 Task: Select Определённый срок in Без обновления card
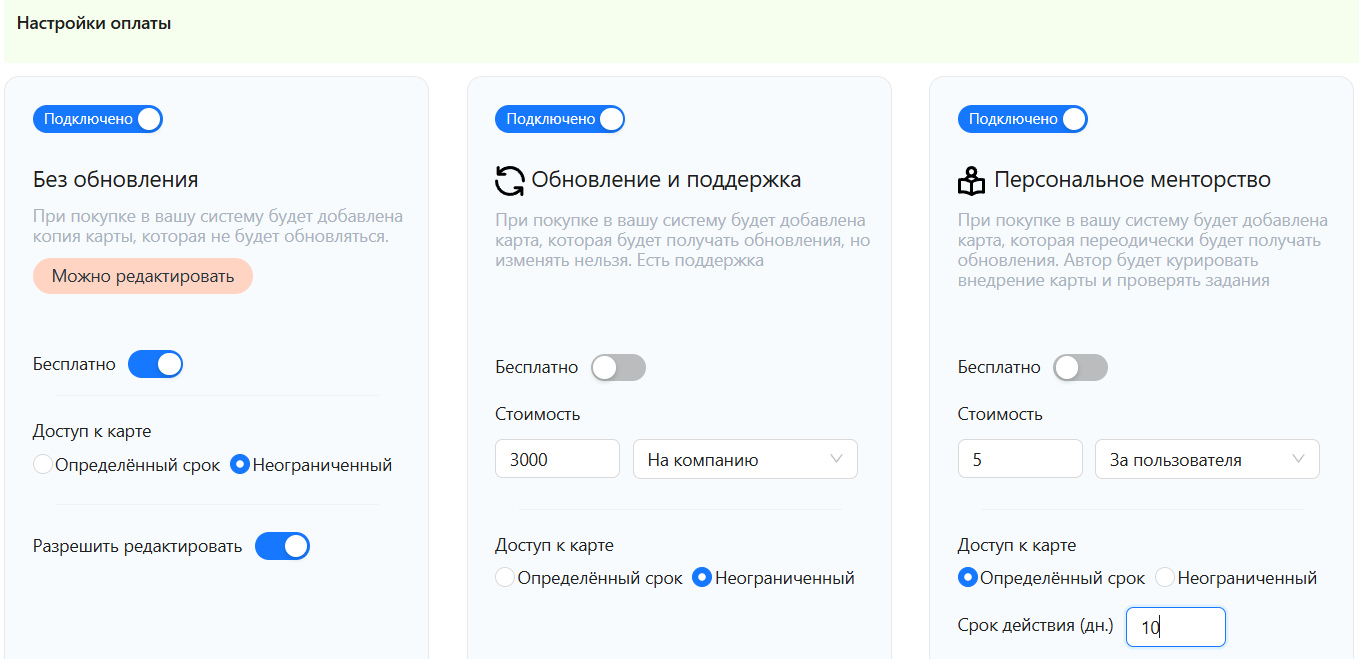click(x=43, y=465)
